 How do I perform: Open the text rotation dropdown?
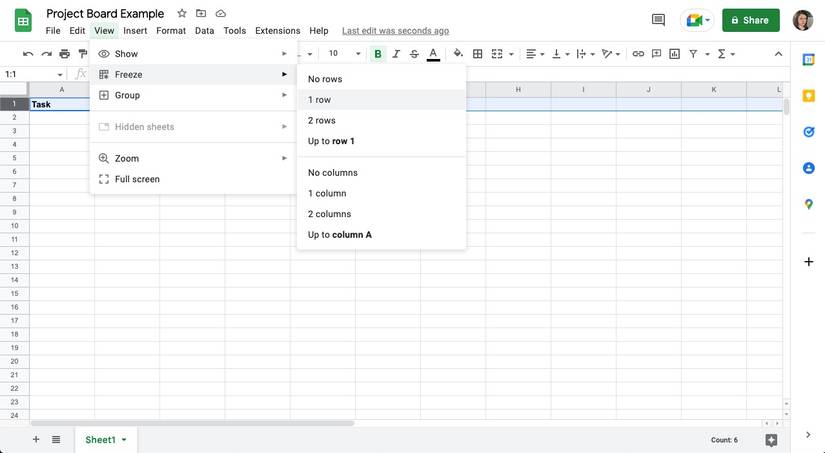[610, 54]
